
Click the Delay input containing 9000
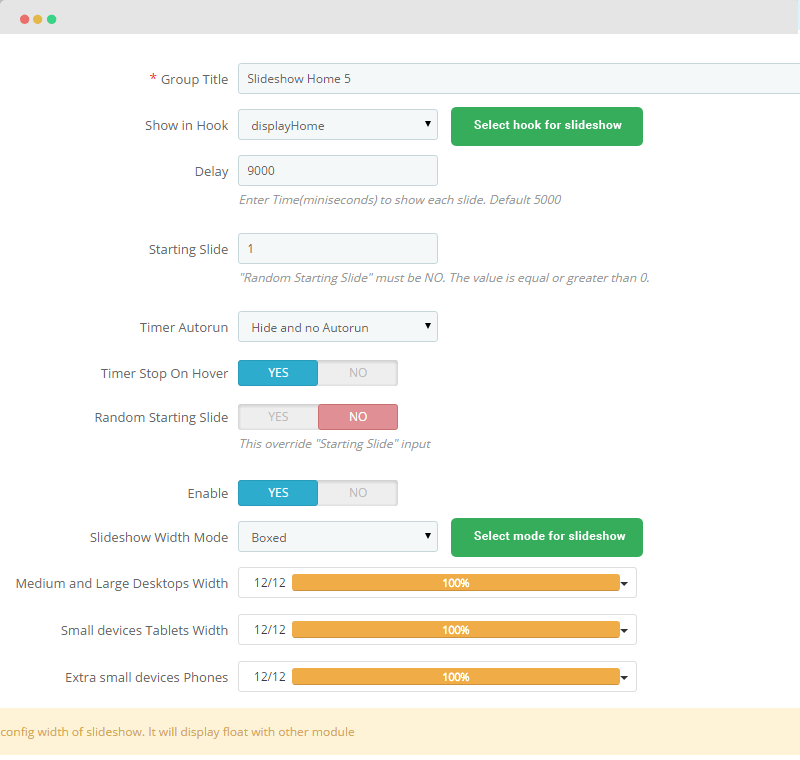click(338, 170)
